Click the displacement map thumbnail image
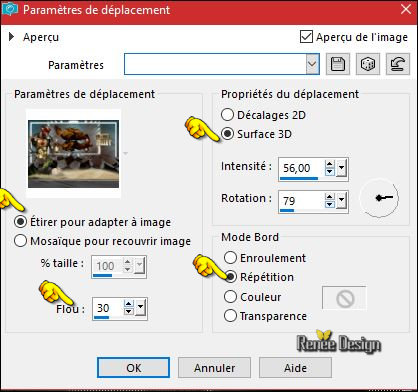Viewport: 418px width, 392px height. pos(73,154)
